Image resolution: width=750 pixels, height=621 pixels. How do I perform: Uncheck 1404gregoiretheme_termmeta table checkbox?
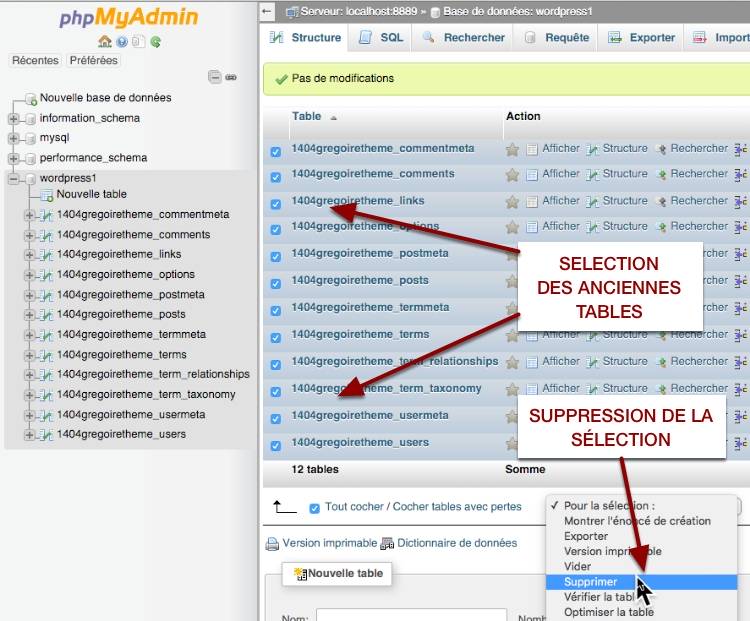click(276, 310)
